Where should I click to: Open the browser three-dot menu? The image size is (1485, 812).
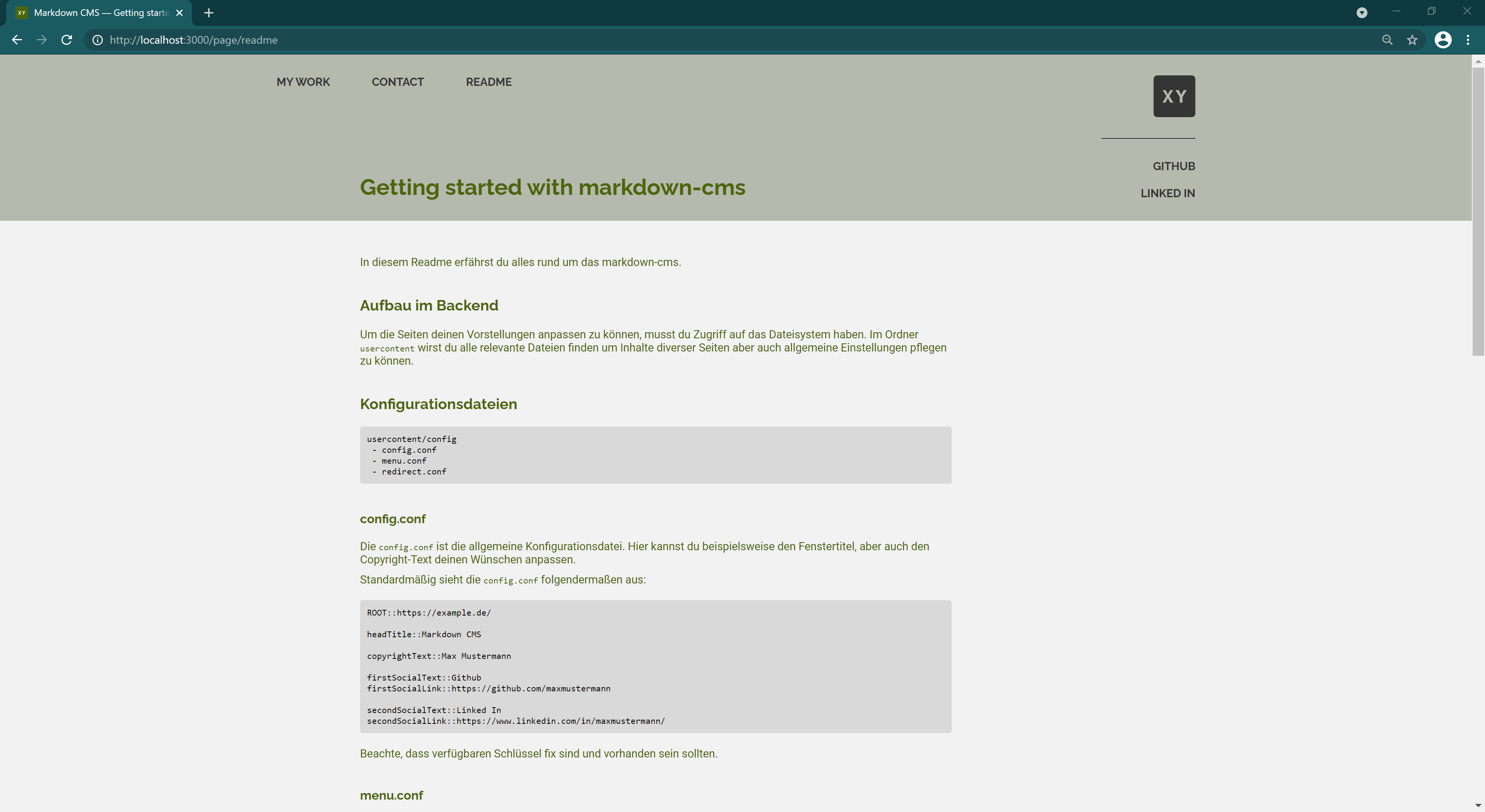[1468, 40]
